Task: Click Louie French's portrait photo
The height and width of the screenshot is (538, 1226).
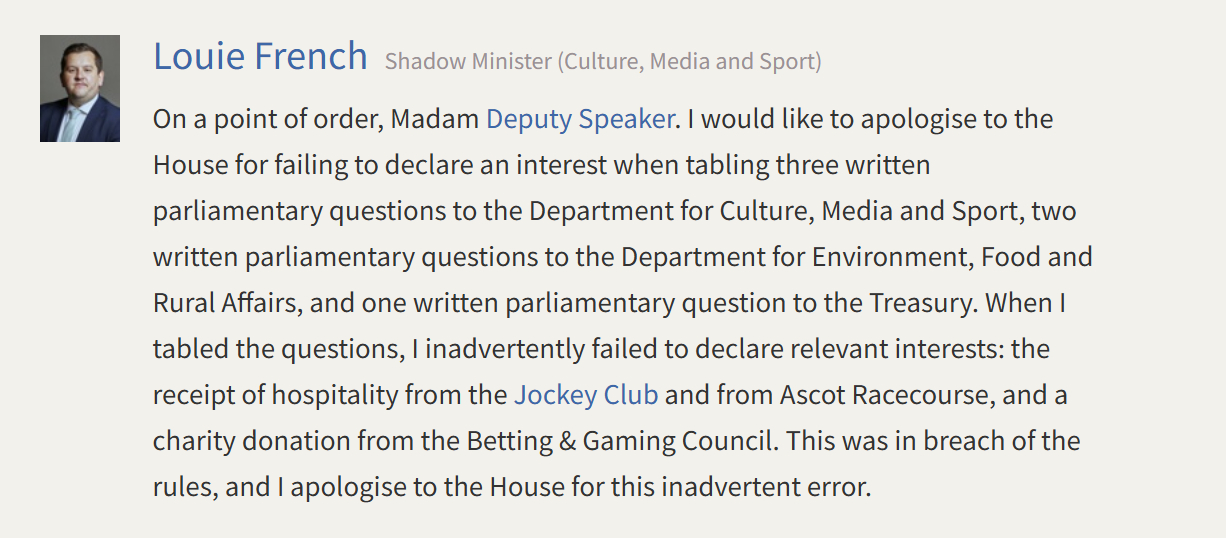Action: point(80,88)
